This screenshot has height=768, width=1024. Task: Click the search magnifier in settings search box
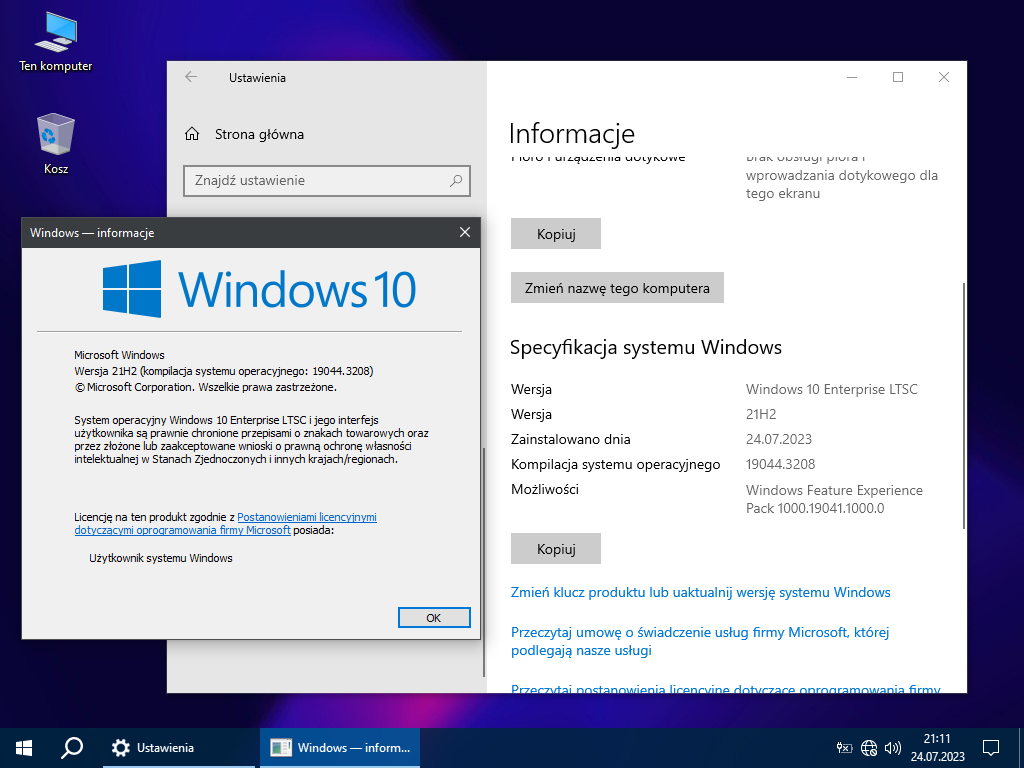[x=456, y=181]
